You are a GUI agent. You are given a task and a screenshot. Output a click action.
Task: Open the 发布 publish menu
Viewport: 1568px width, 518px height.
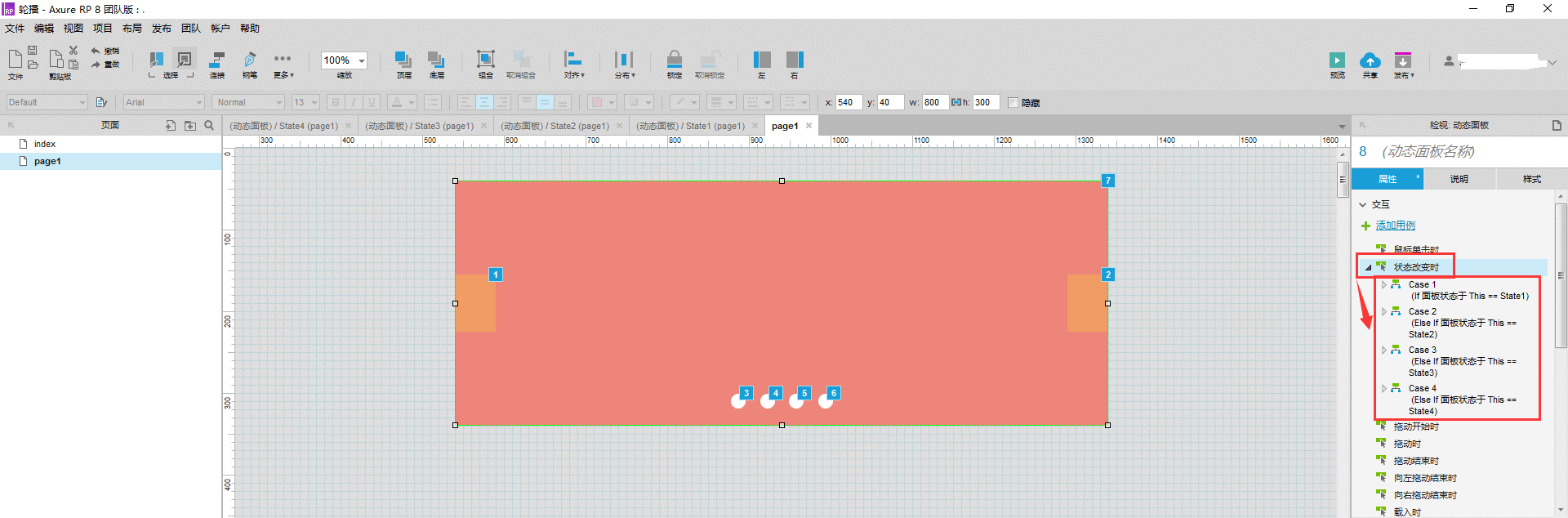click(1403, 65)
